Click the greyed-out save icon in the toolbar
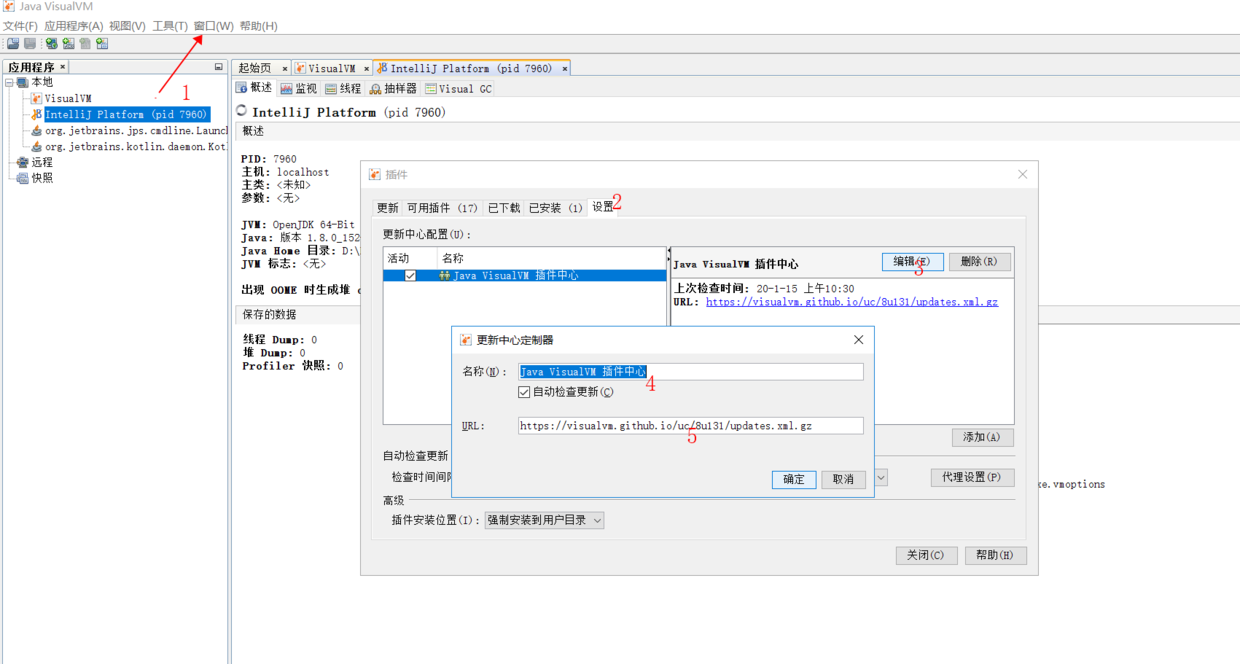Screen dimensions: 1240x664 pos(30,43)
